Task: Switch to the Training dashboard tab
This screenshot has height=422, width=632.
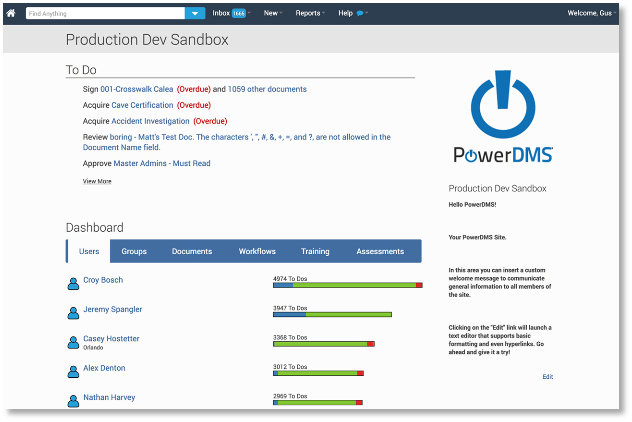Action: [x=315, y=252]
